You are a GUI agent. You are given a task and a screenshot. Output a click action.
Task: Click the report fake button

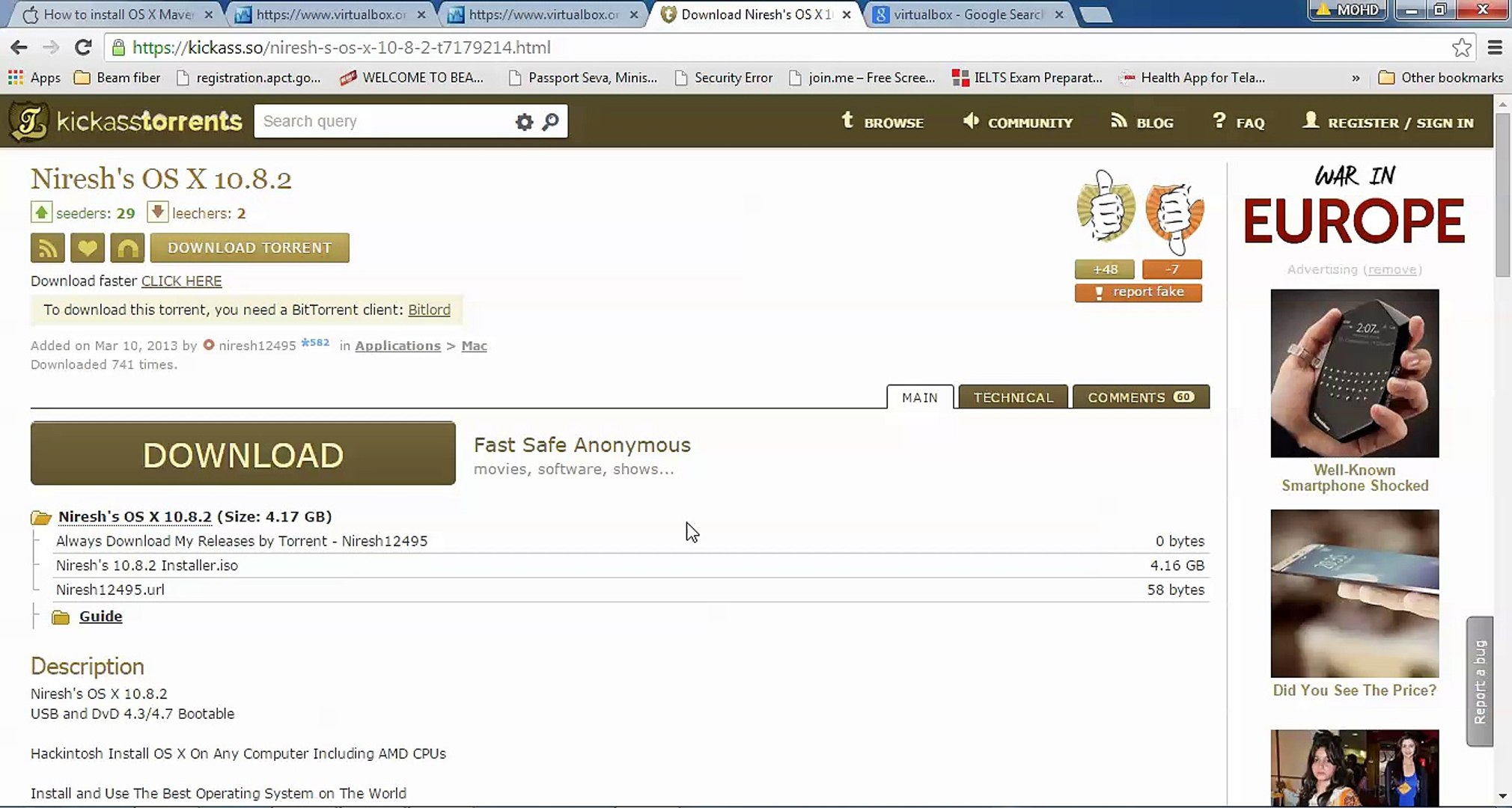[1138, 293]
